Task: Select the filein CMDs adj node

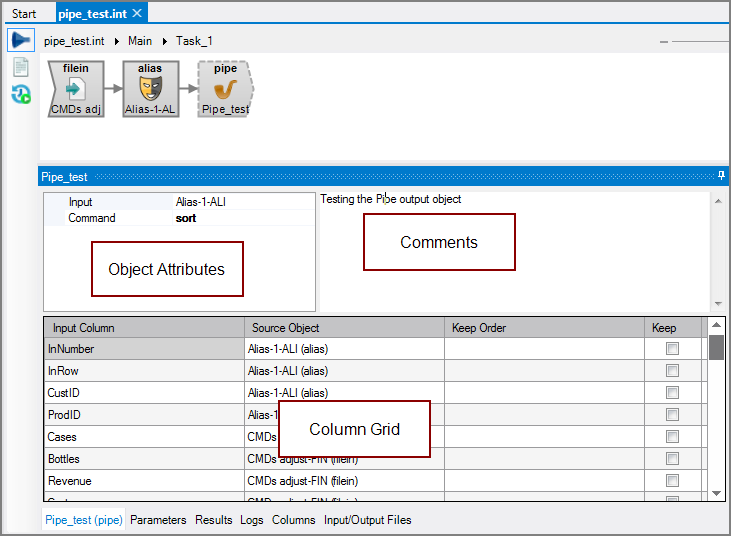Action: [76, 89]
